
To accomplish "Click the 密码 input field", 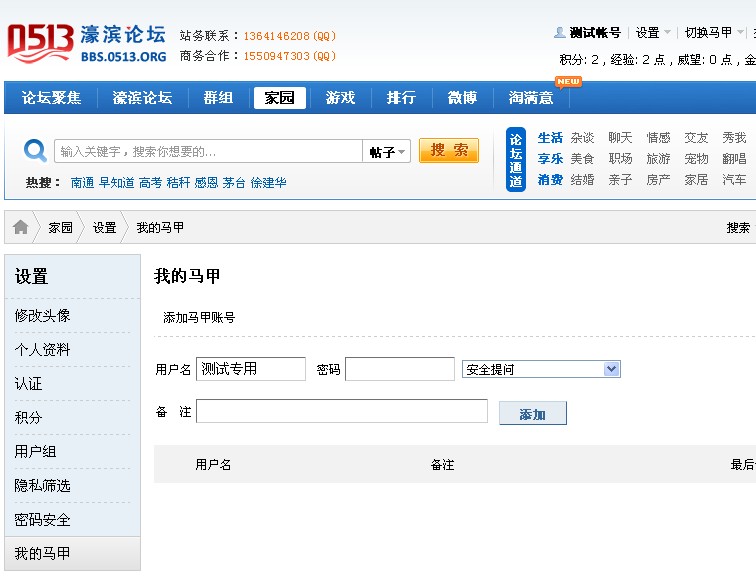I will point(400,369).
